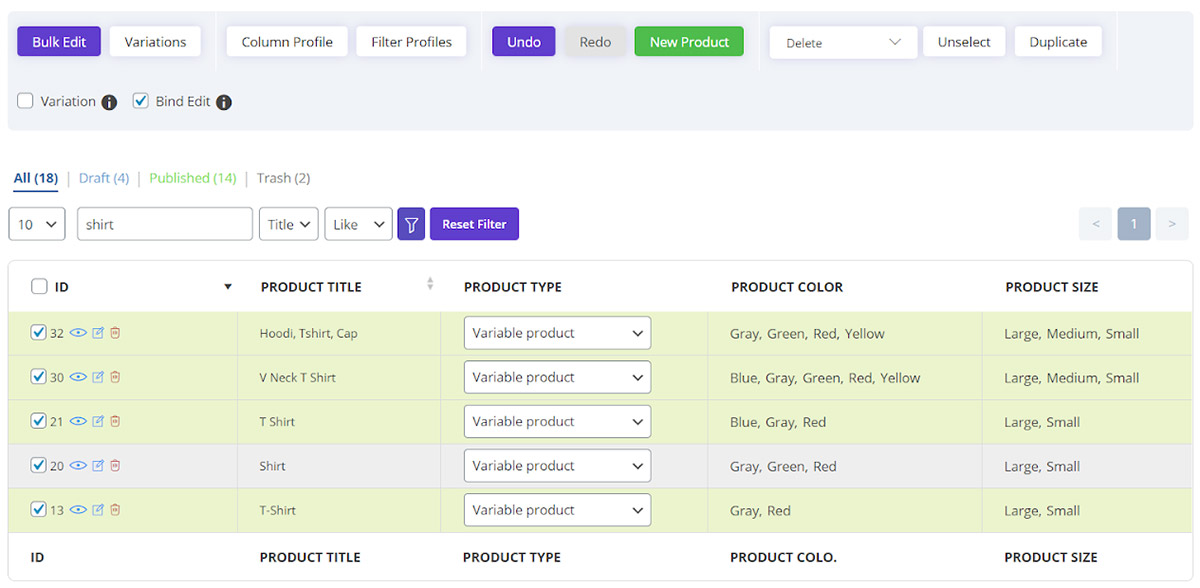The height and width of the screenshot is (588, 1200).
Task: Change product type dropdown for T Shirt row
Action: 557,421
